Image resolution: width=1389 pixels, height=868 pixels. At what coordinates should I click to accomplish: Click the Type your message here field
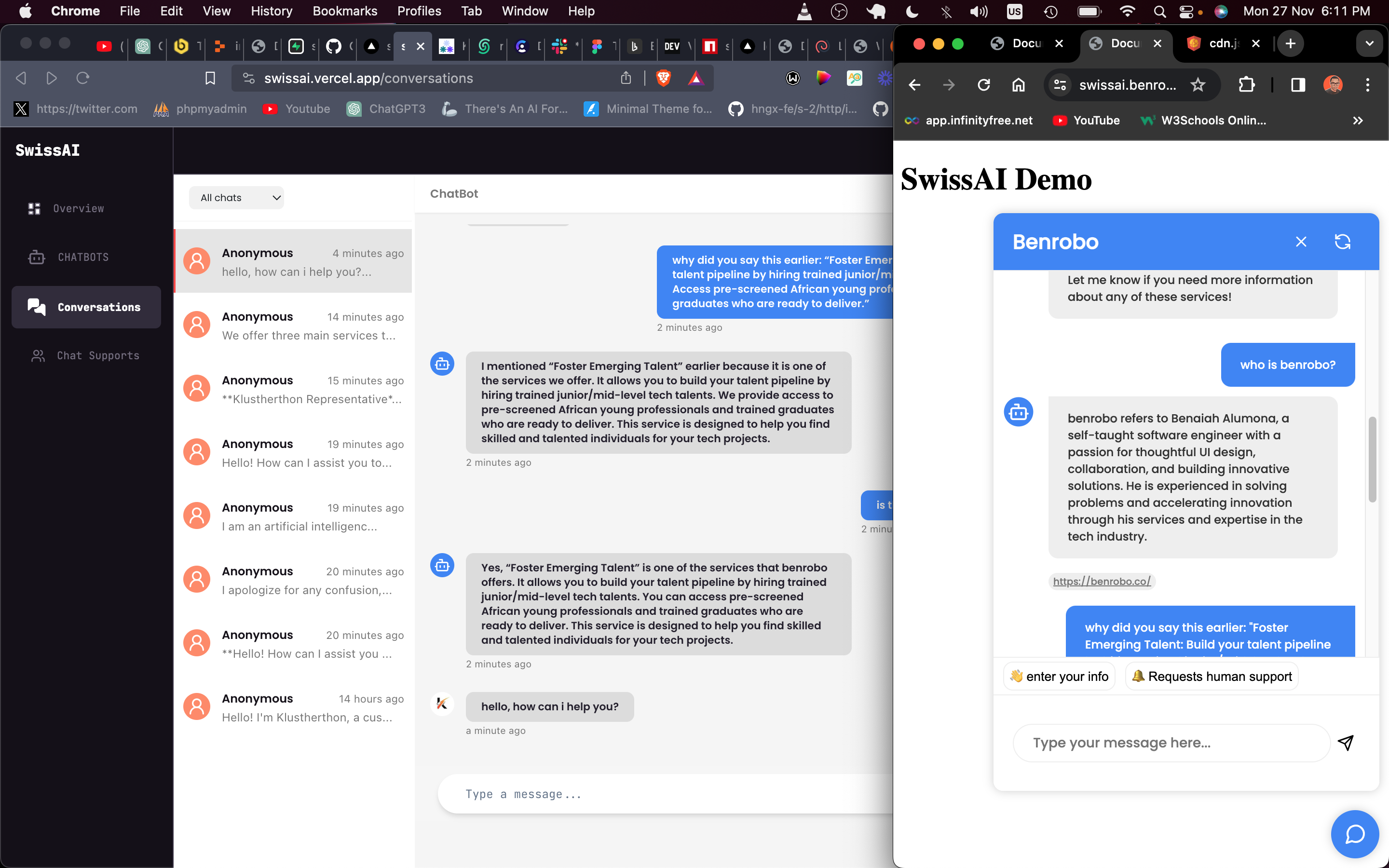coord(1171,742)
